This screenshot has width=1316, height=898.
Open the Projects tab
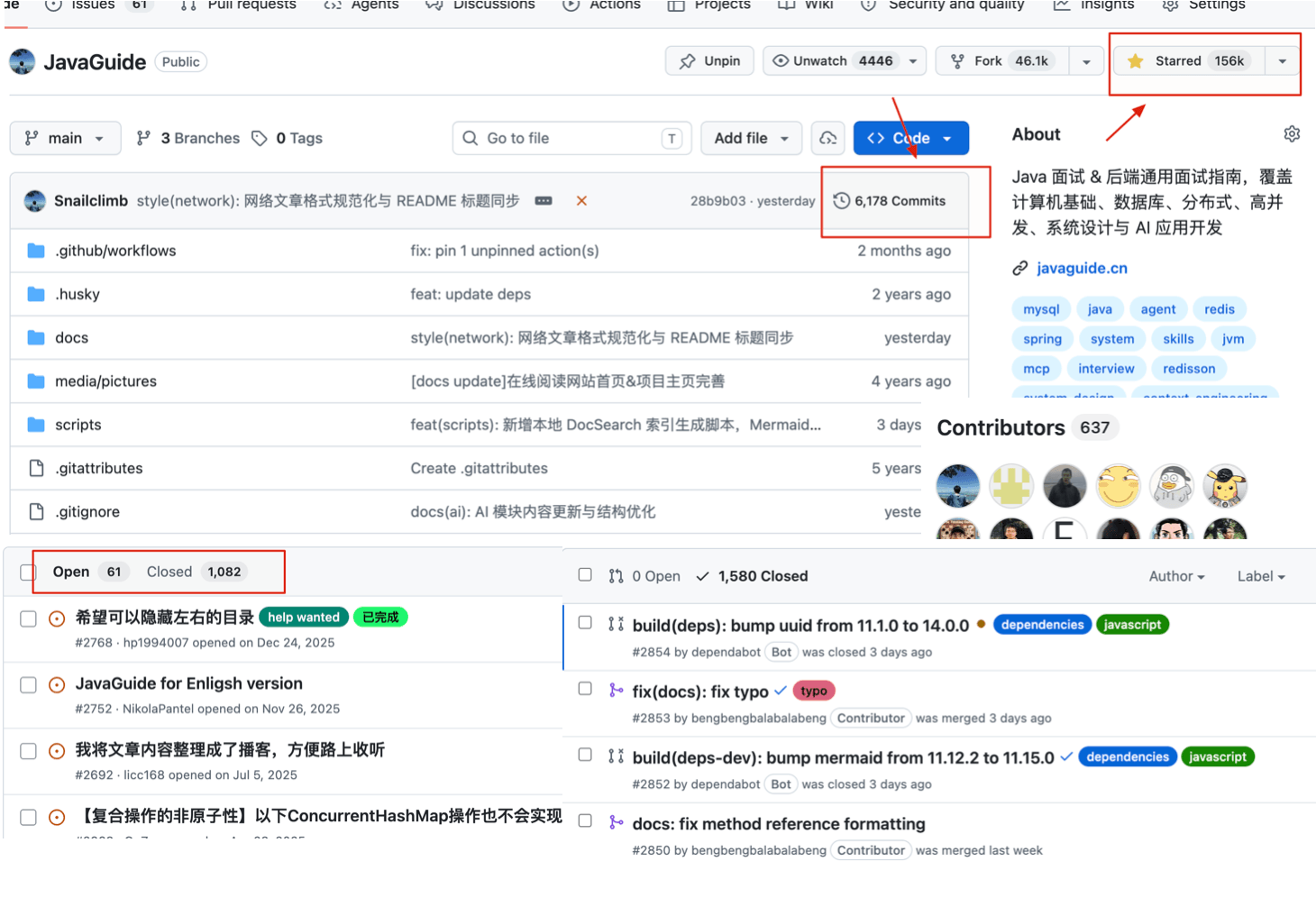(x=708, y=5)
